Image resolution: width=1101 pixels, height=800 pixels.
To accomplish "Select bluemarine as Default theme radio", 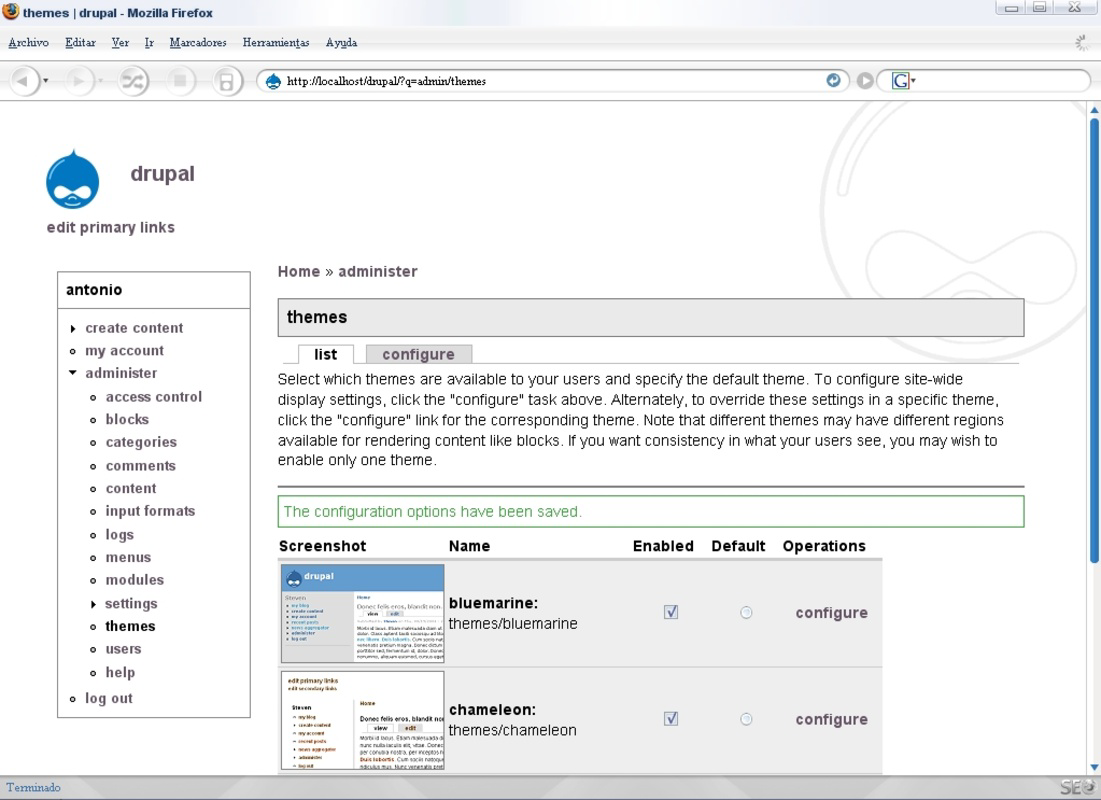I will [x=746, y=612].
